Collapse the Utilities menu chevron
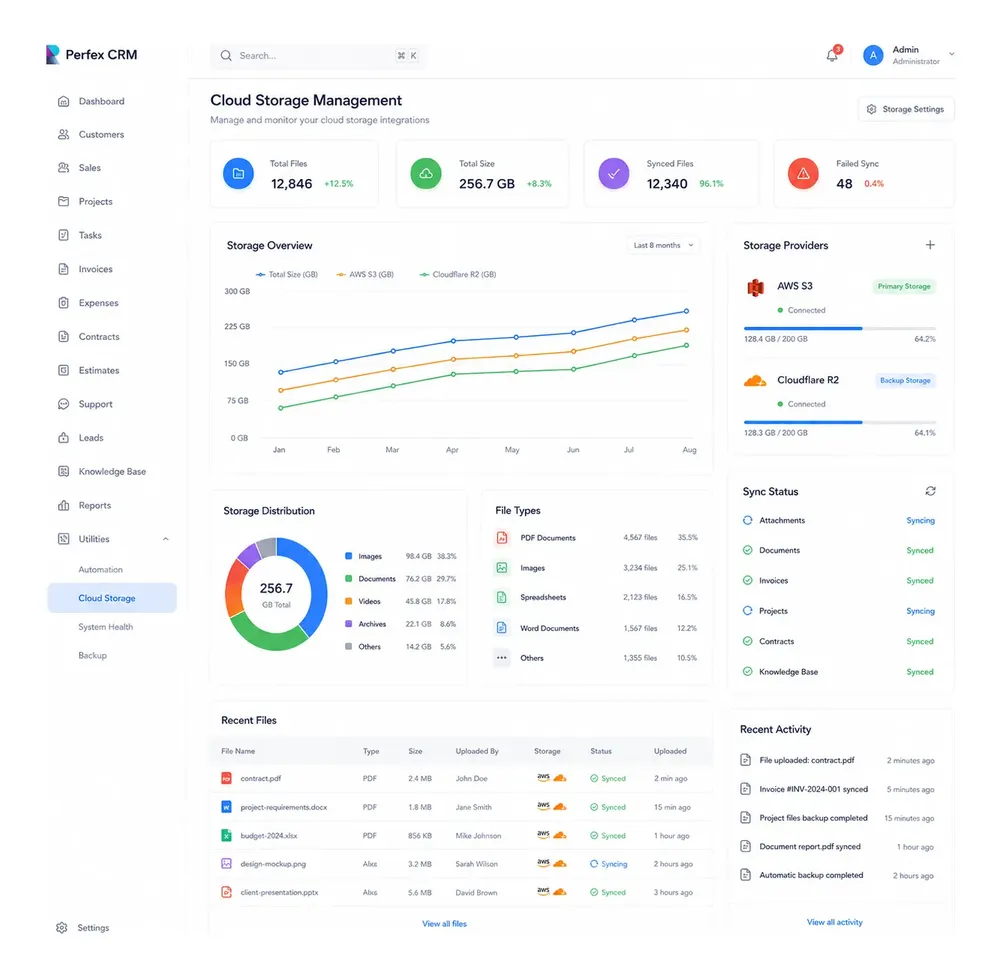Screen dimensions: 1000x978 click(166, 539)
